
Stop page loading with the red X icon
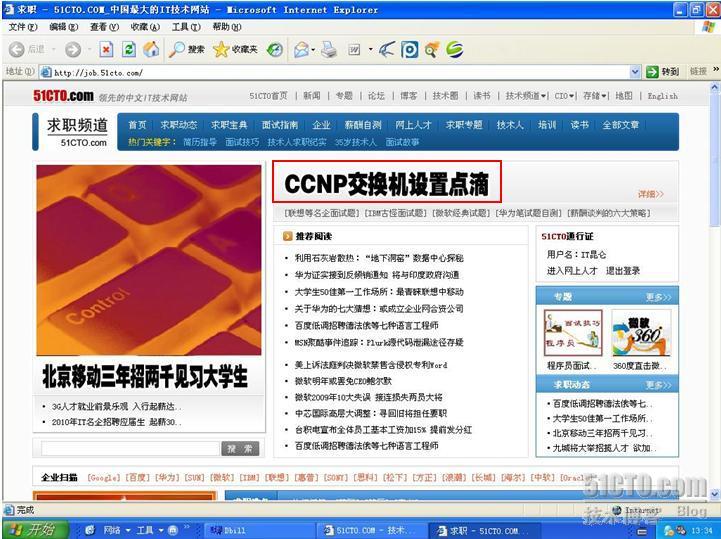pyautogui.click(x=106, y=49)
